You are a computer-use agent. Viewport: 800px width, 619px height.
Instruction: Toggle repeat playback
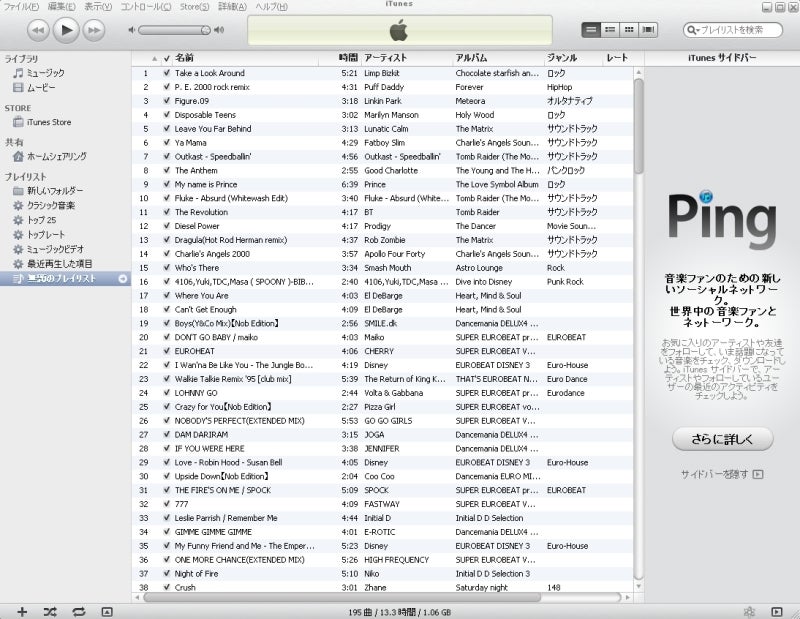(79, 611)
